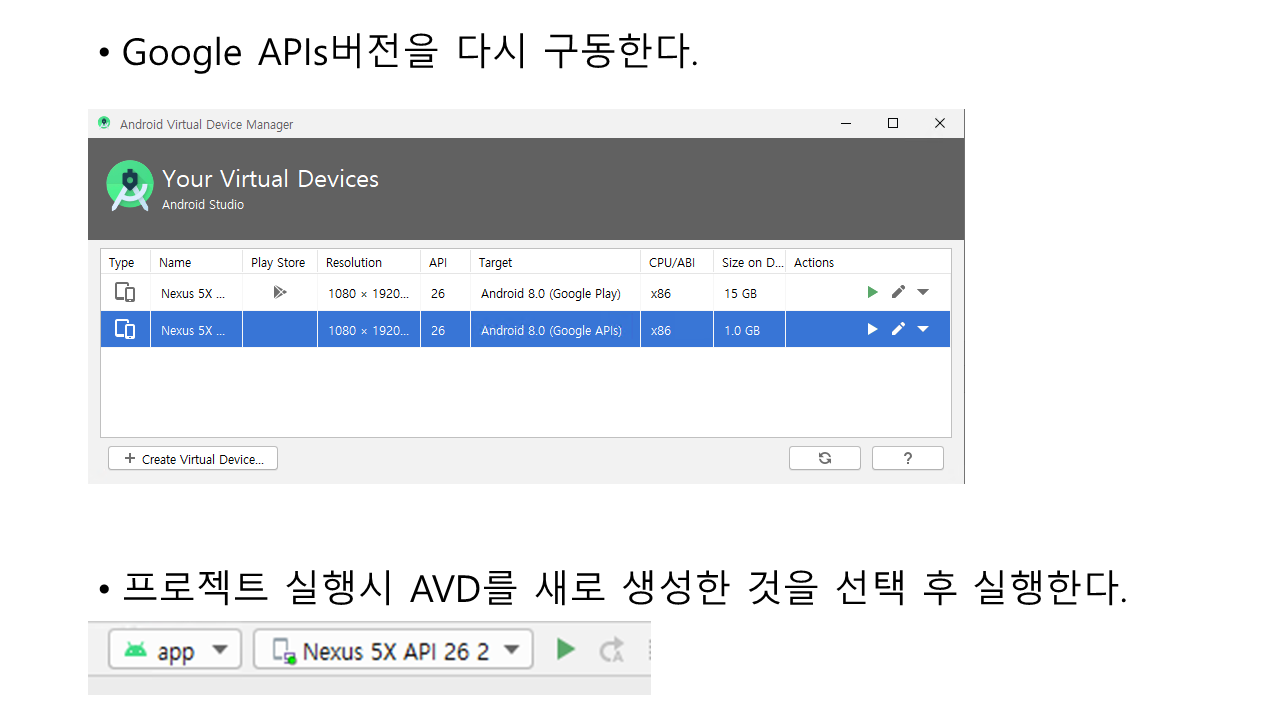Open more actions for Google APIs AVD
1280x720 pixels.
[923, 329]
